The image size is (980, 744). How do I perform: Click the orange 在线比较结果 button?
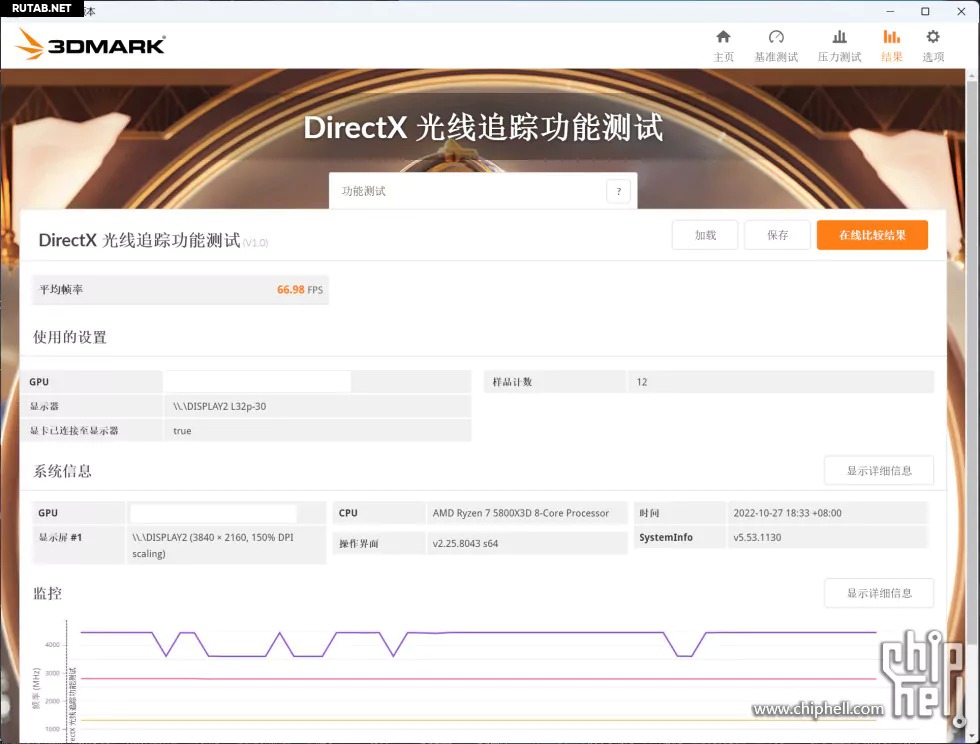[x=872, y=235]
